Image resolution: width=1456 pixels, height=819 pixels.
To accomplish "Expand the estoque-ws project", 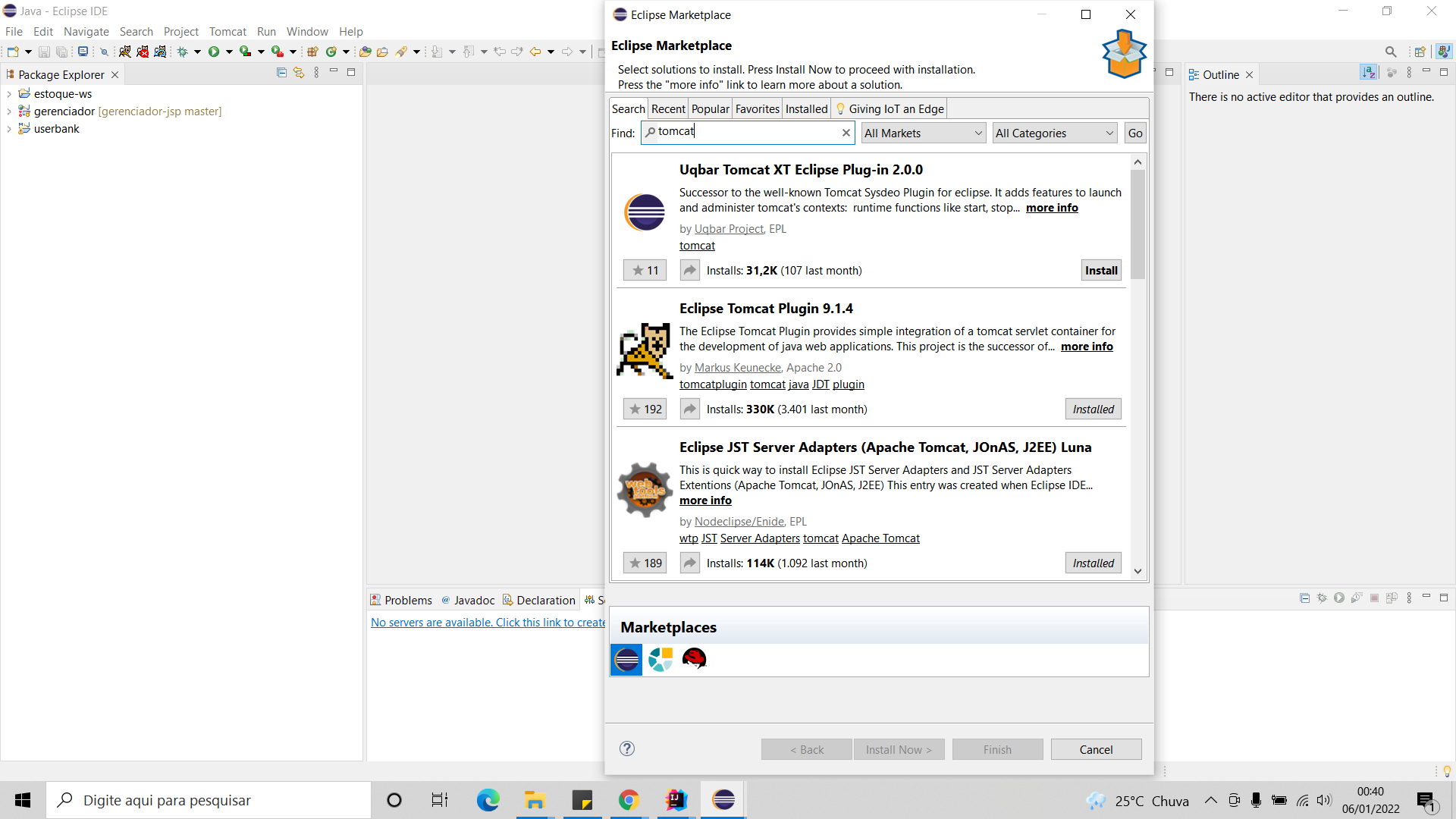I will (9, 94).
